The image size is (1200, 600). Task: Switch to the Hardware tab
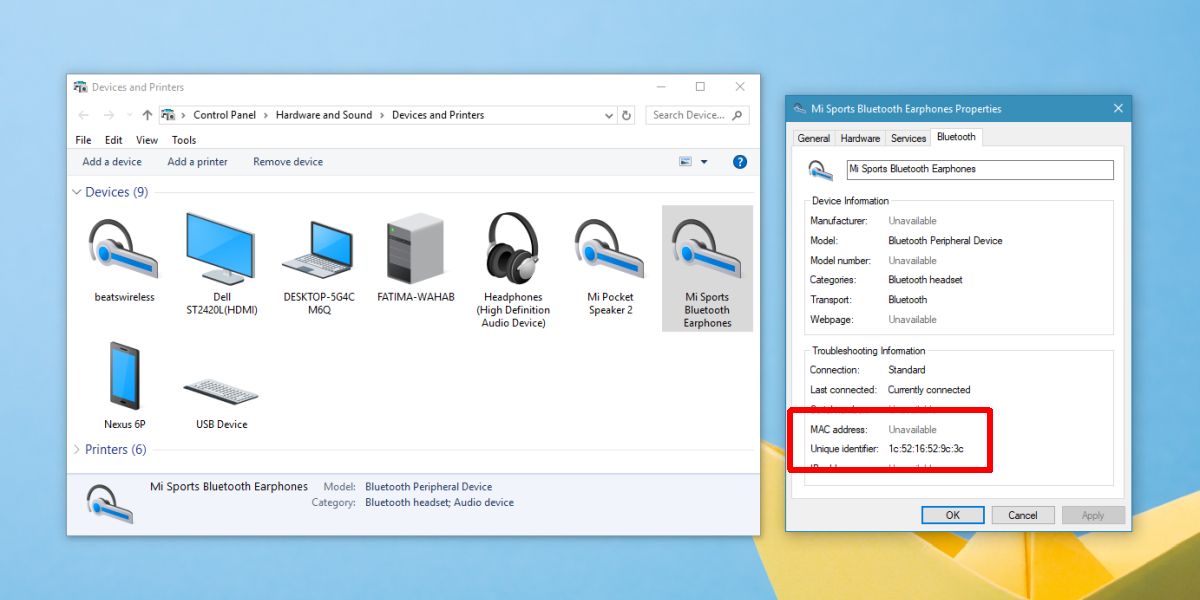[860, 138]
